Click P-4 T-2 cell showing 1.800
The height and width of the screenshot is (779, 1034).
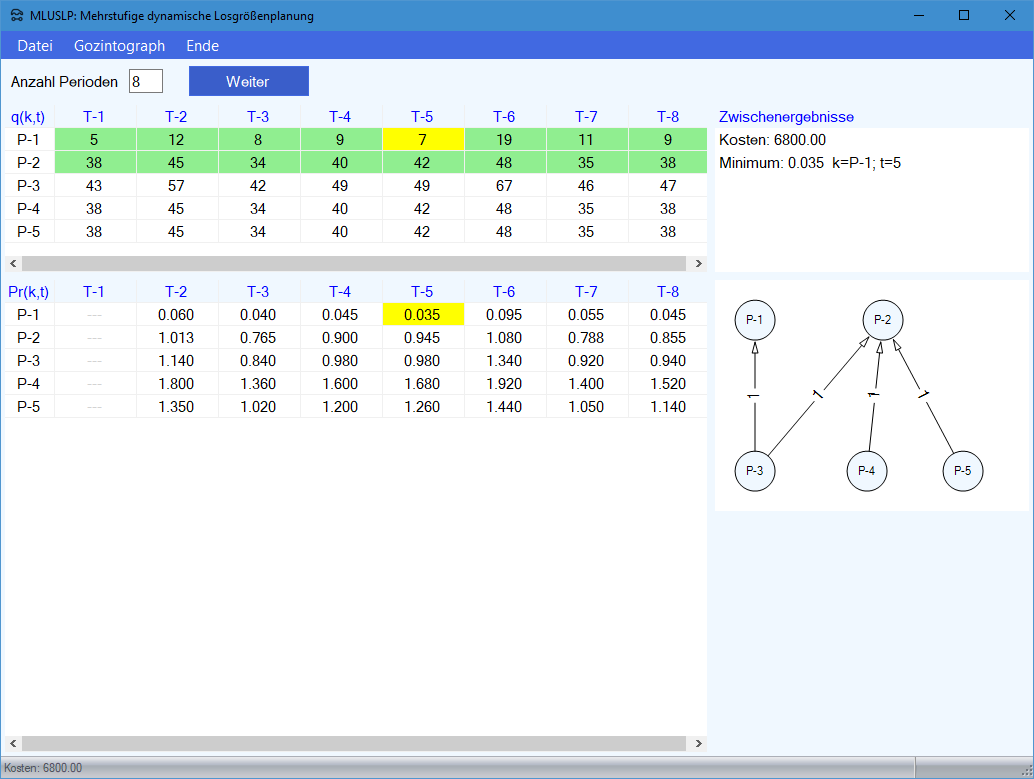(x=176, y=384)
